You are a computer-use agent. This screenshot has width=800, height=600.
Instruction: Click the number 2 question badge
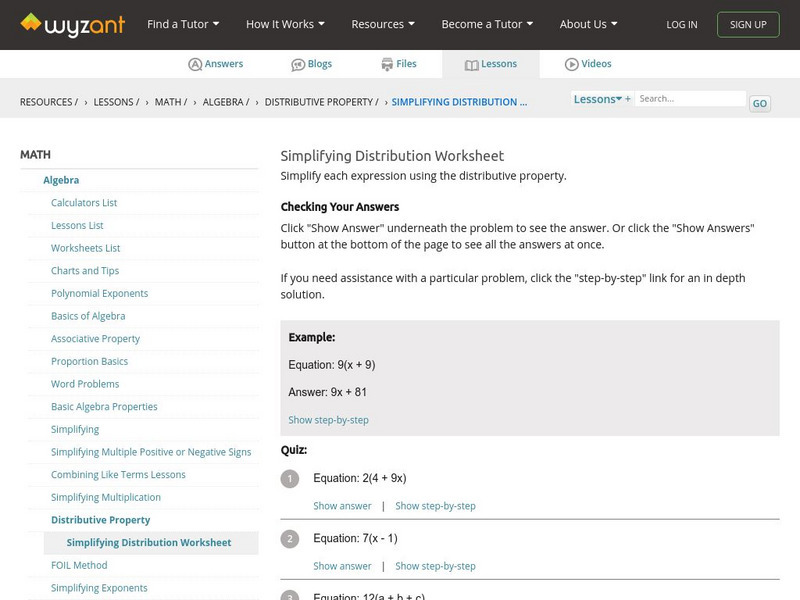[x=290, y=539]
